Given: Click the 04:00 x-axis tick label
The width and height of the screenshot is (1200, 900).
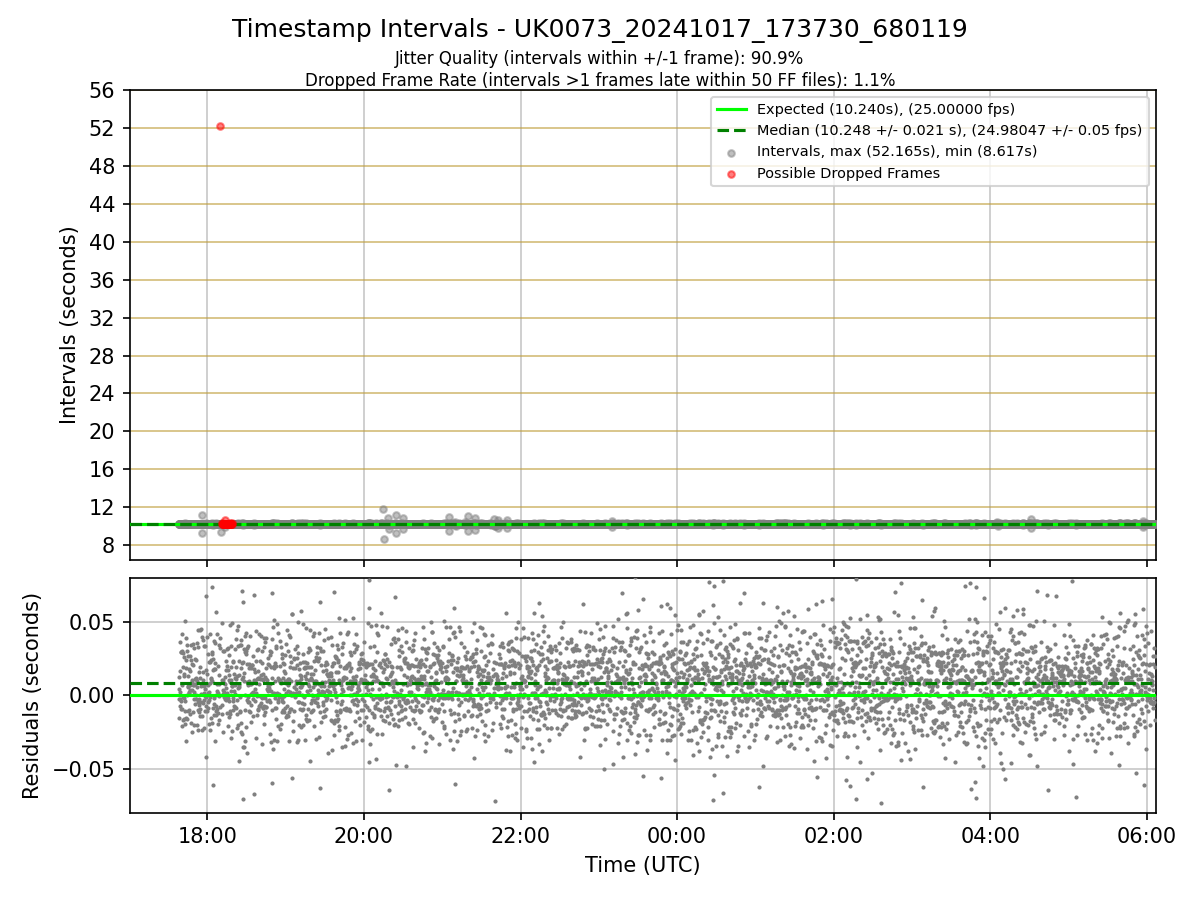Looking at the screenshot, I should pyautogui.click(x=990, y=835).
